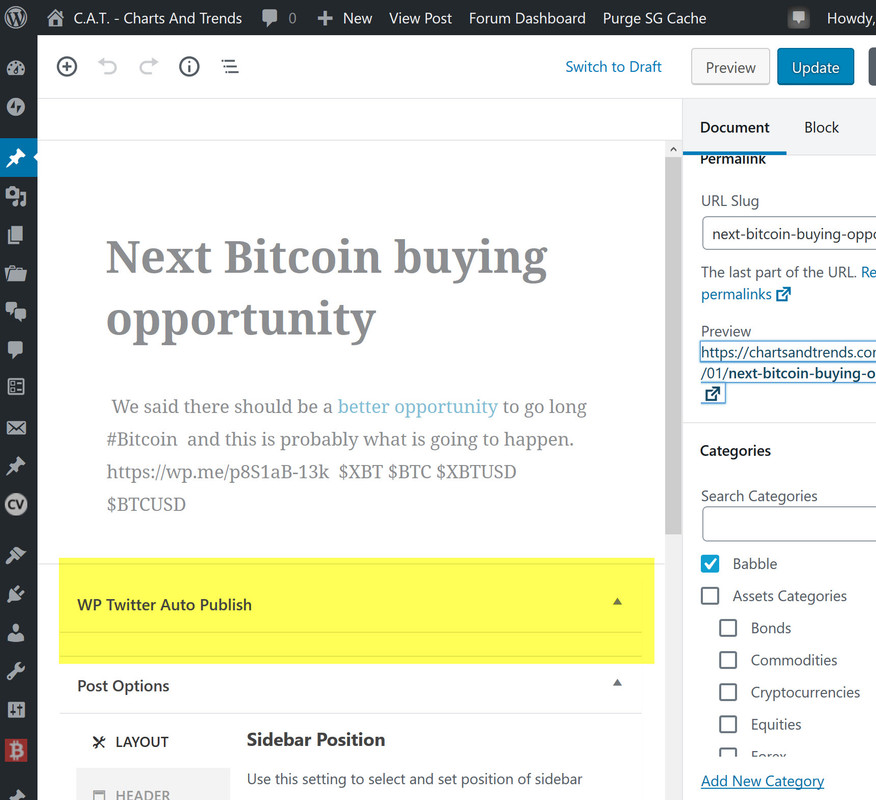Open the Settings sliders icon
This screenshot has width=876, height=800.
point(16,710)
